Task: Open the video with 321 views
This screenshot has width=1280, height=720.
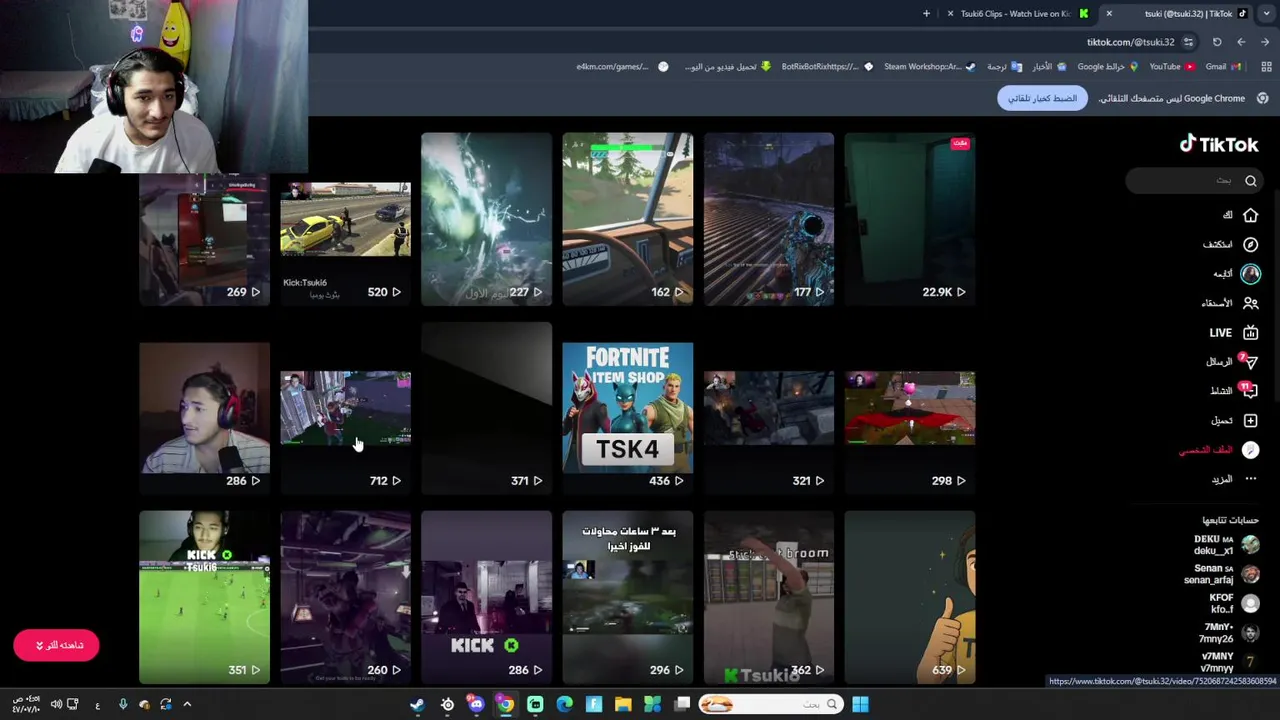Action: 768,408
